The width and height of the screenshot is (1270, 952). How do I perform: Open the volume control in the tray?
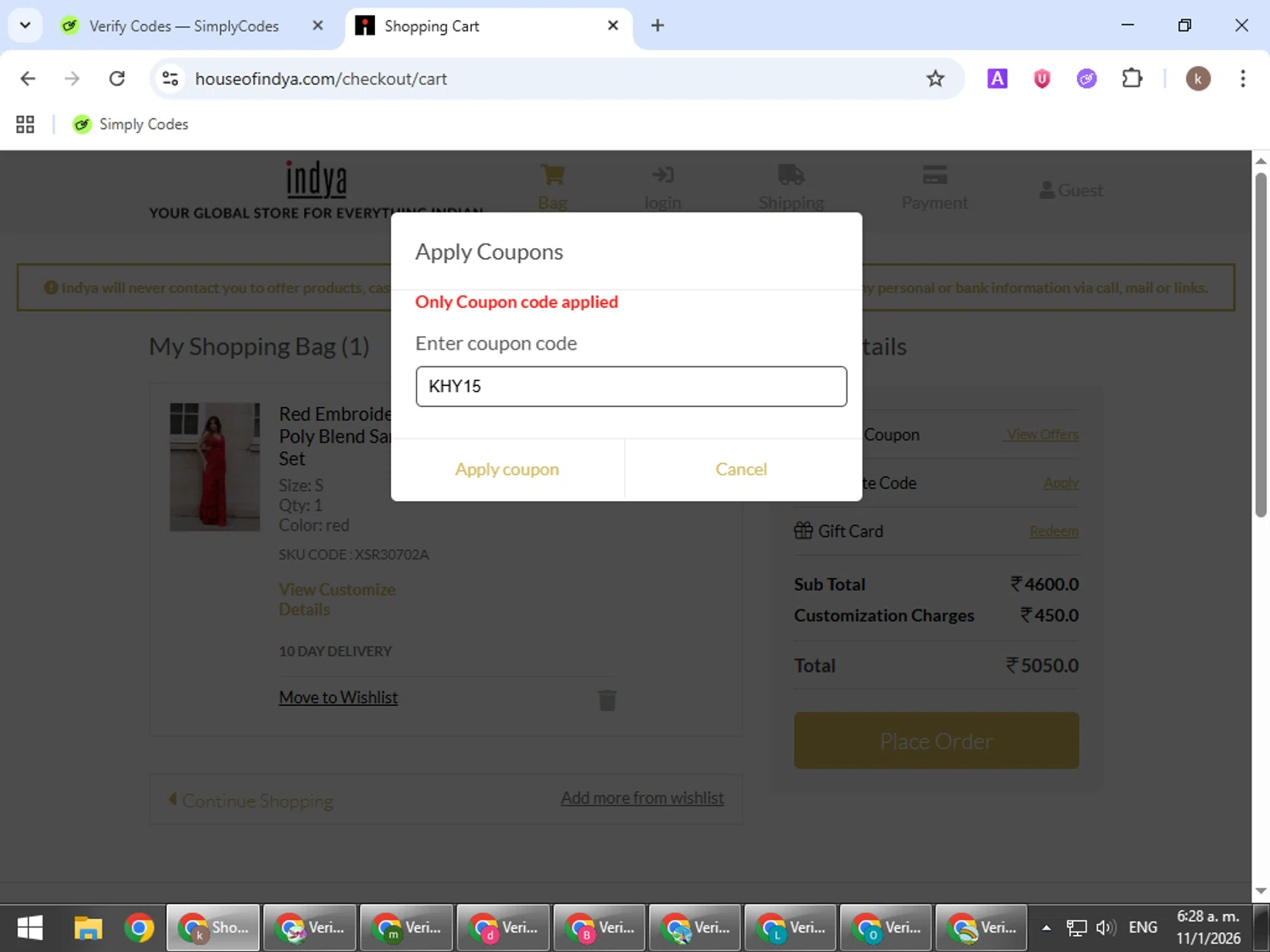click(1105, 928)
